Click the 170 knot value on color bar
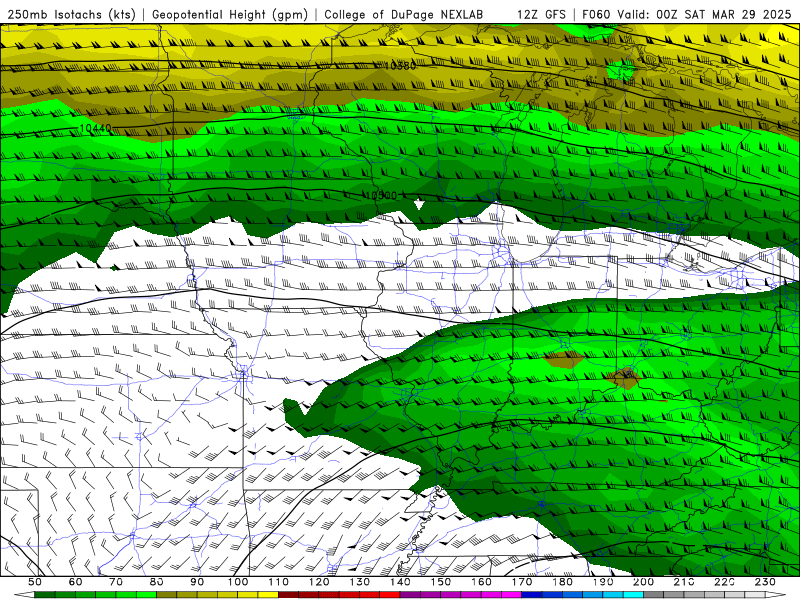The image size is (800, 600). tap(522, 582)
